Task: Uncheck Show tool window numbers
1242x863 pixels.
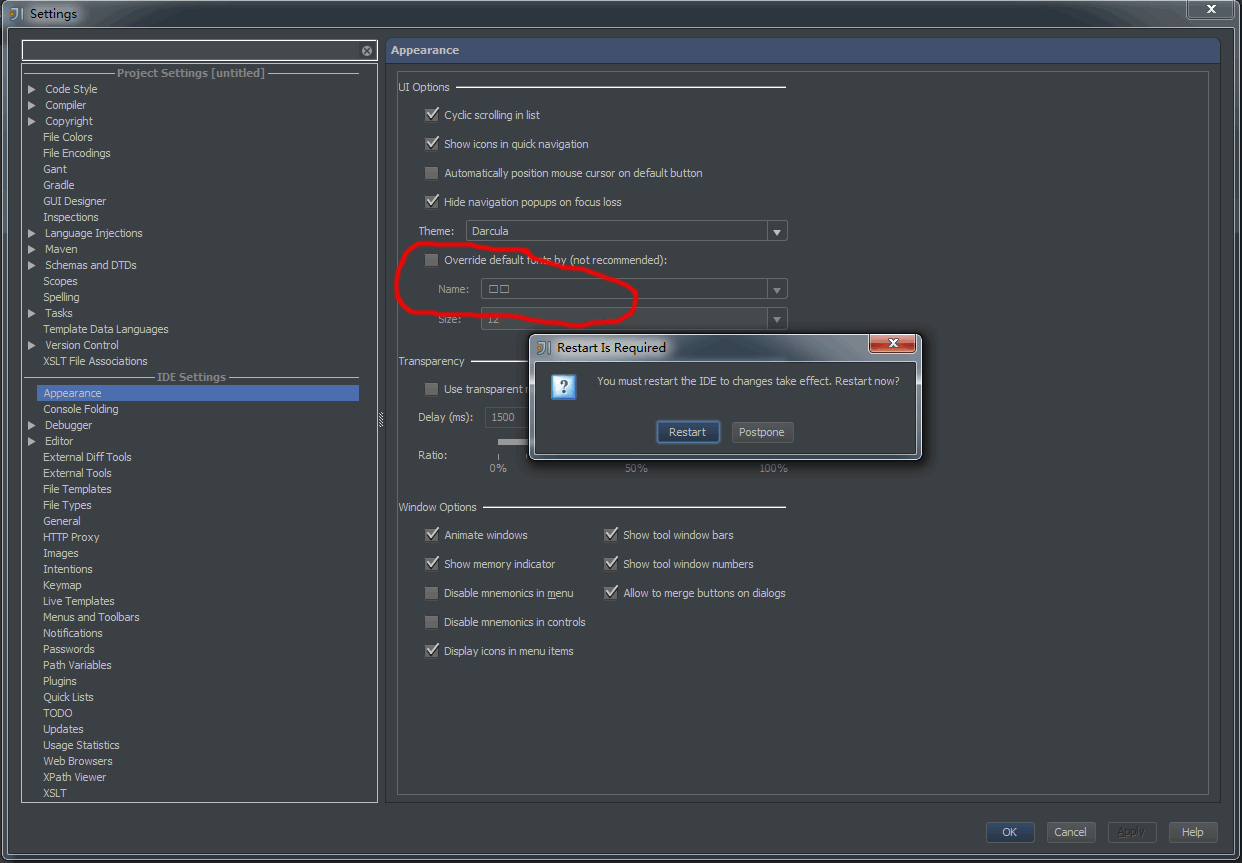Action: [611, 564]
